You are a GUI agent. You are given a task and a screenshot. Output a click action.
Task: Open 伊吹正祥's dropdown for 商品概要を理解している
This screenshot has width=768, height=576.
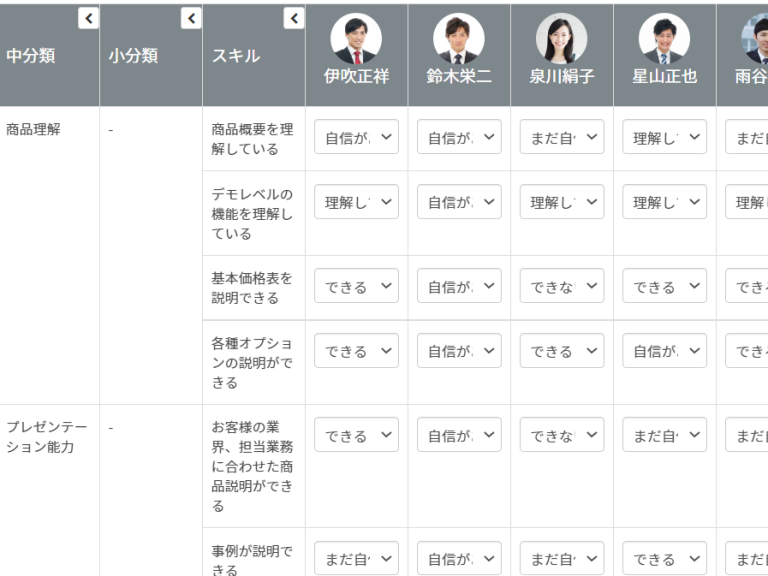(356, 138)
